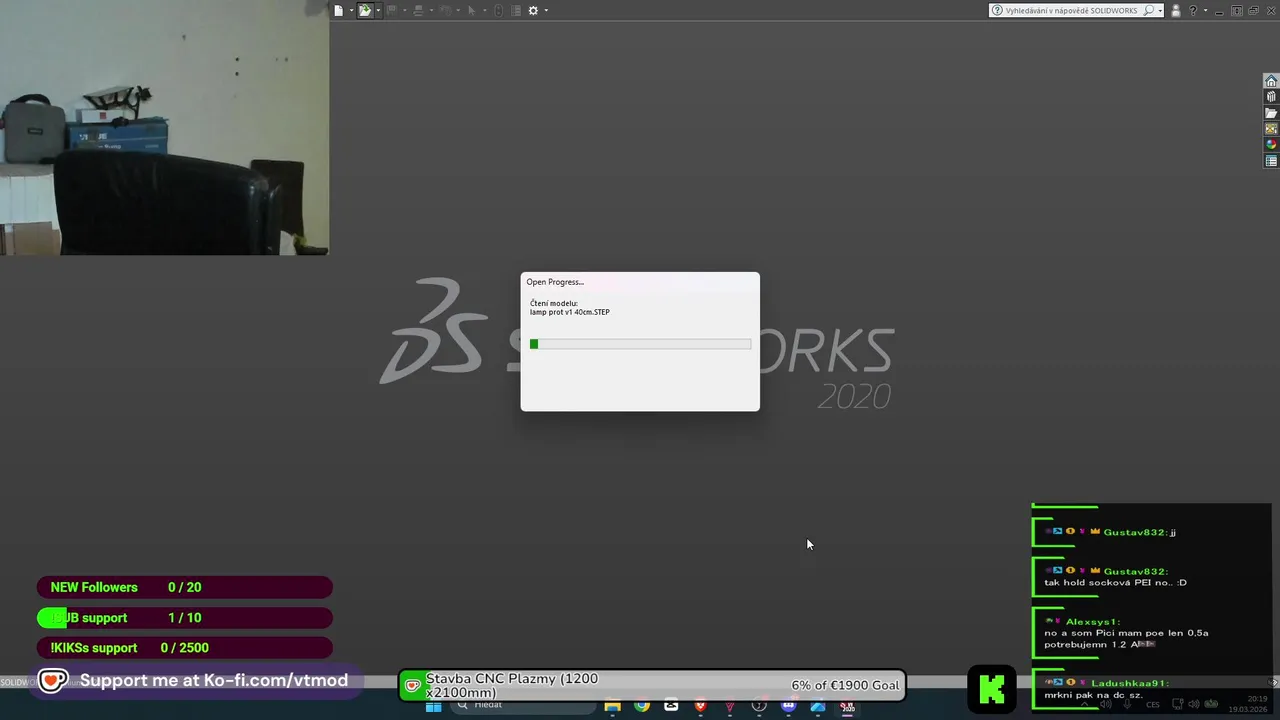Viewport: 1280px width, 720px height.
Task: Click the NEW Followers goal bar
Action: (x=185, y=587)
